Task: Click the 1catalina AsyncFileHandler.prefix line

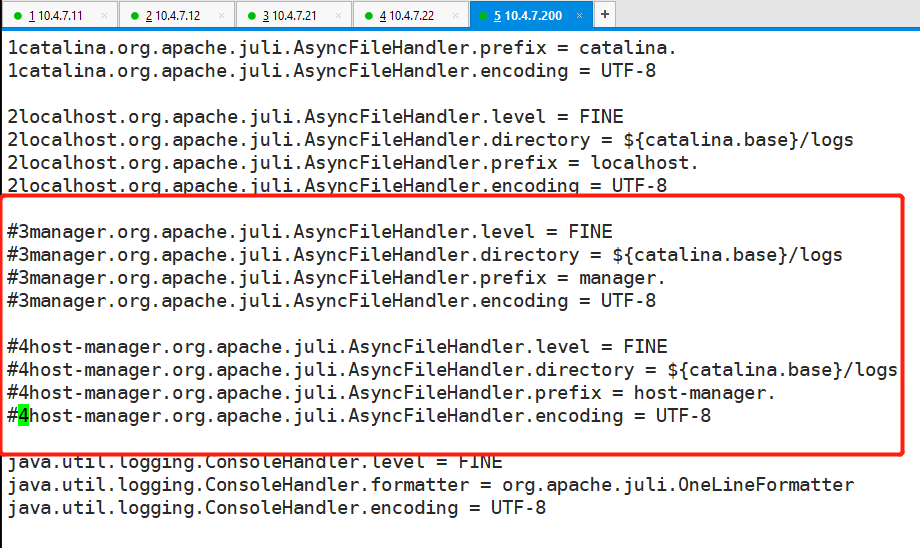Action: click(341, 48)
